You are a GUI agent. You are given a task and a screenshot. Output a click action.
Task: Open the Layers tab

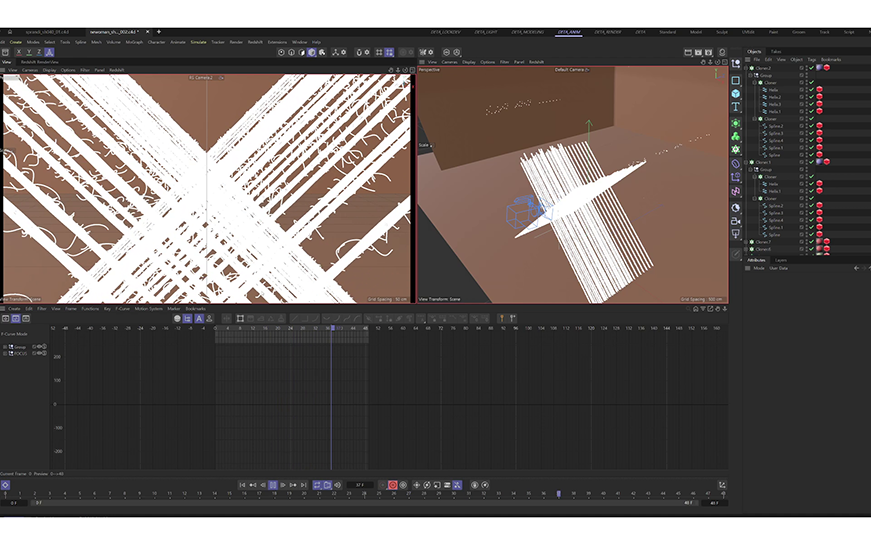[781, 259]
